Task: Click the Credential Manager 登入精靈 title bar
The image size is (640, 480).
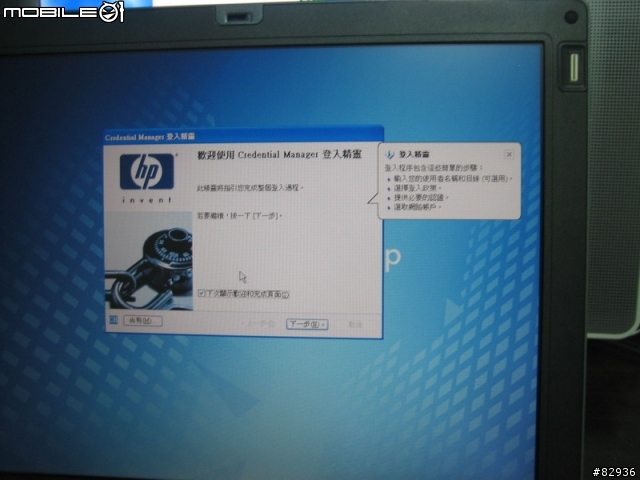Action: [243, 136]
